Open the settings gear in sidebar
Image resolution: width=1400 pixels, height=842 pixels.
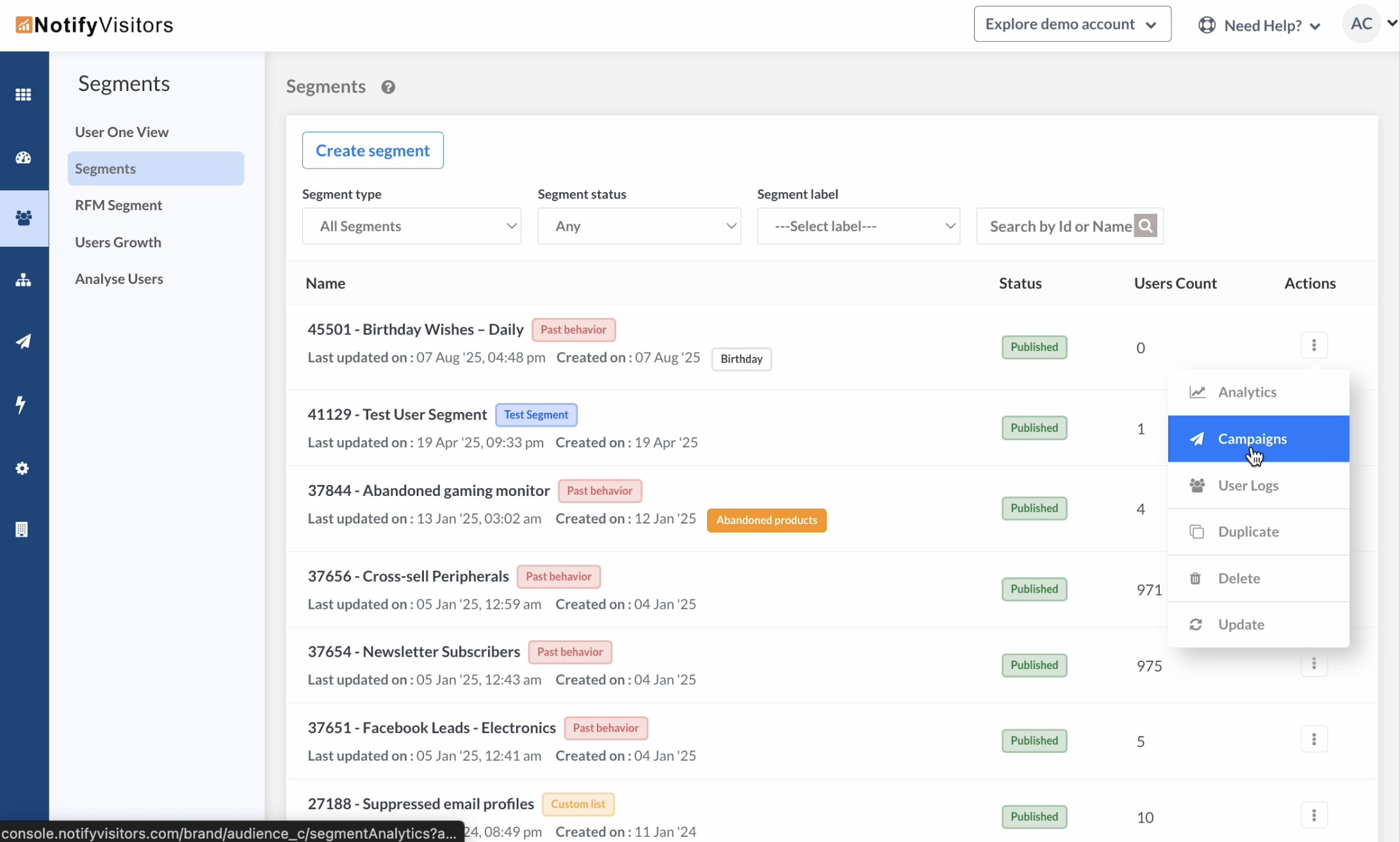(x=22, y=468)
